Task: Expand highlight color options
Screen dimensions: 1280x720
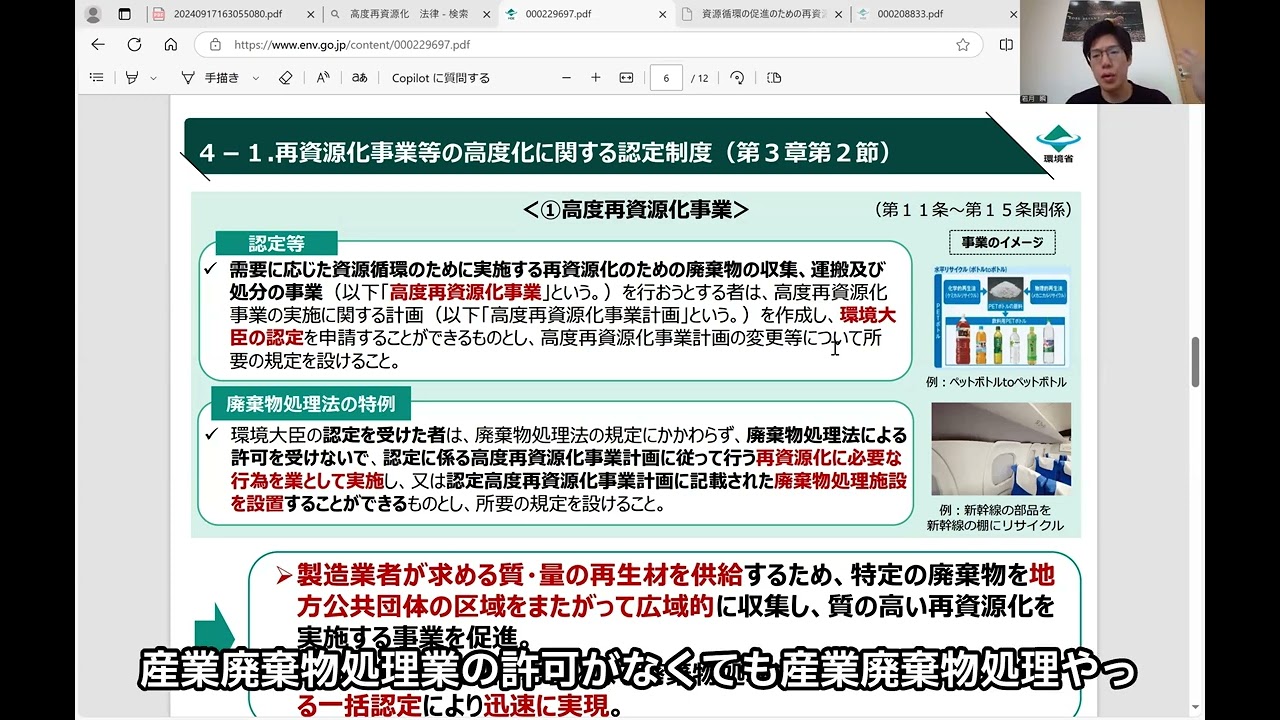Action: tap(153, 78)
